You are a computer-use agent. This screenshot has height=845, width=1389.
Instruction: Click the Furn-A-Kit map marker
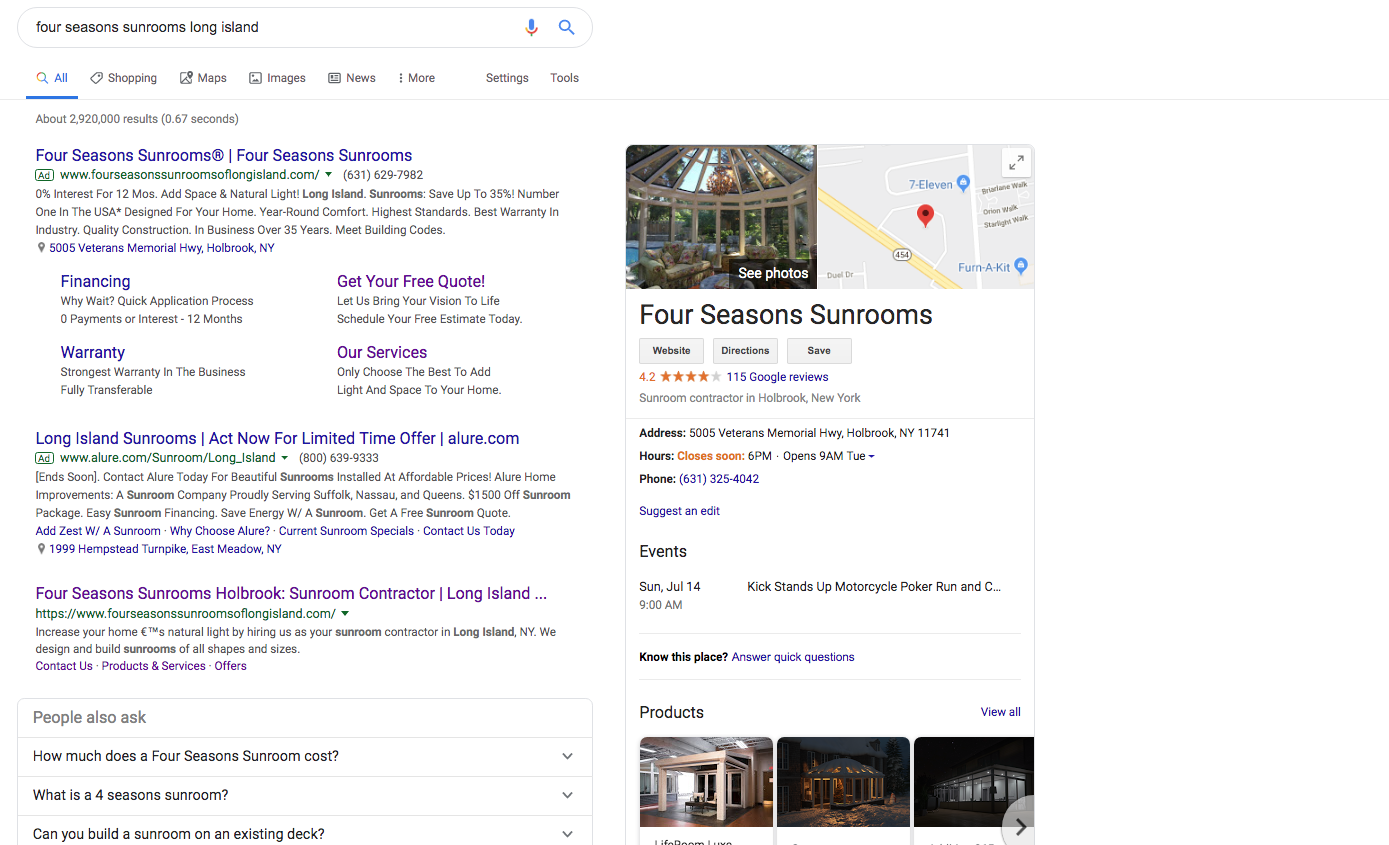1020,266
